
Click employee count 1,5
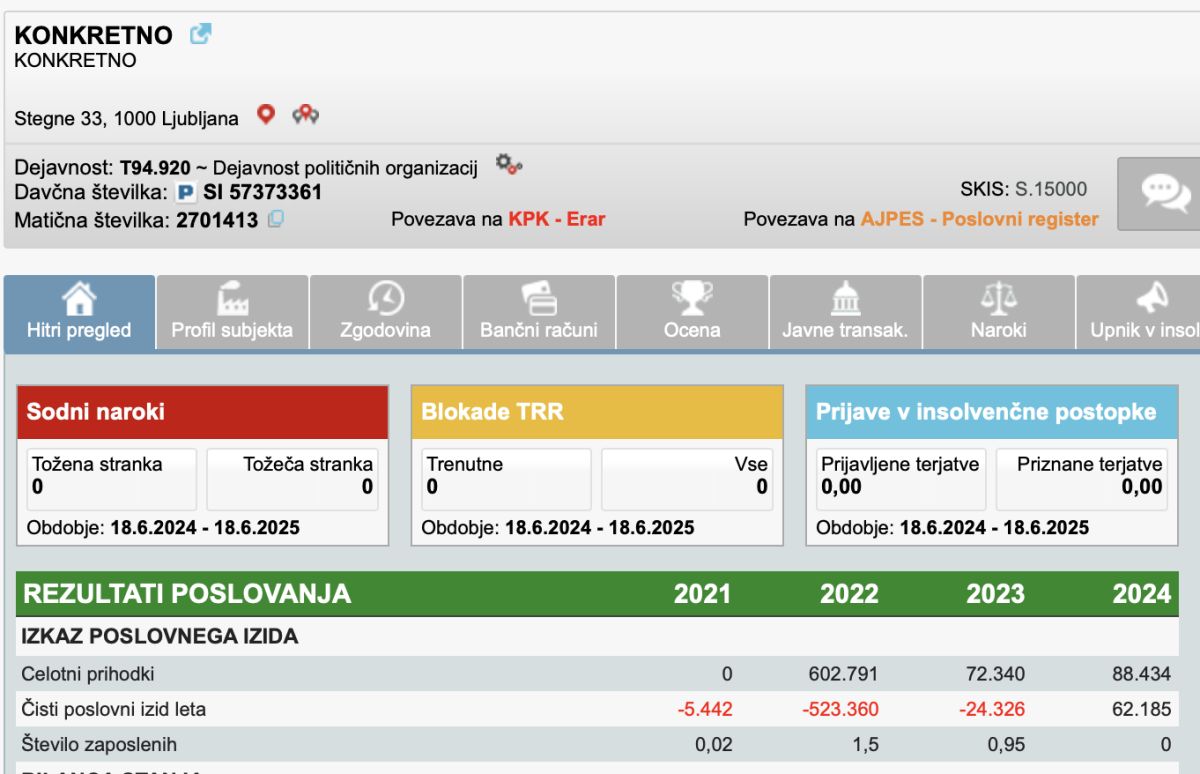864,745
